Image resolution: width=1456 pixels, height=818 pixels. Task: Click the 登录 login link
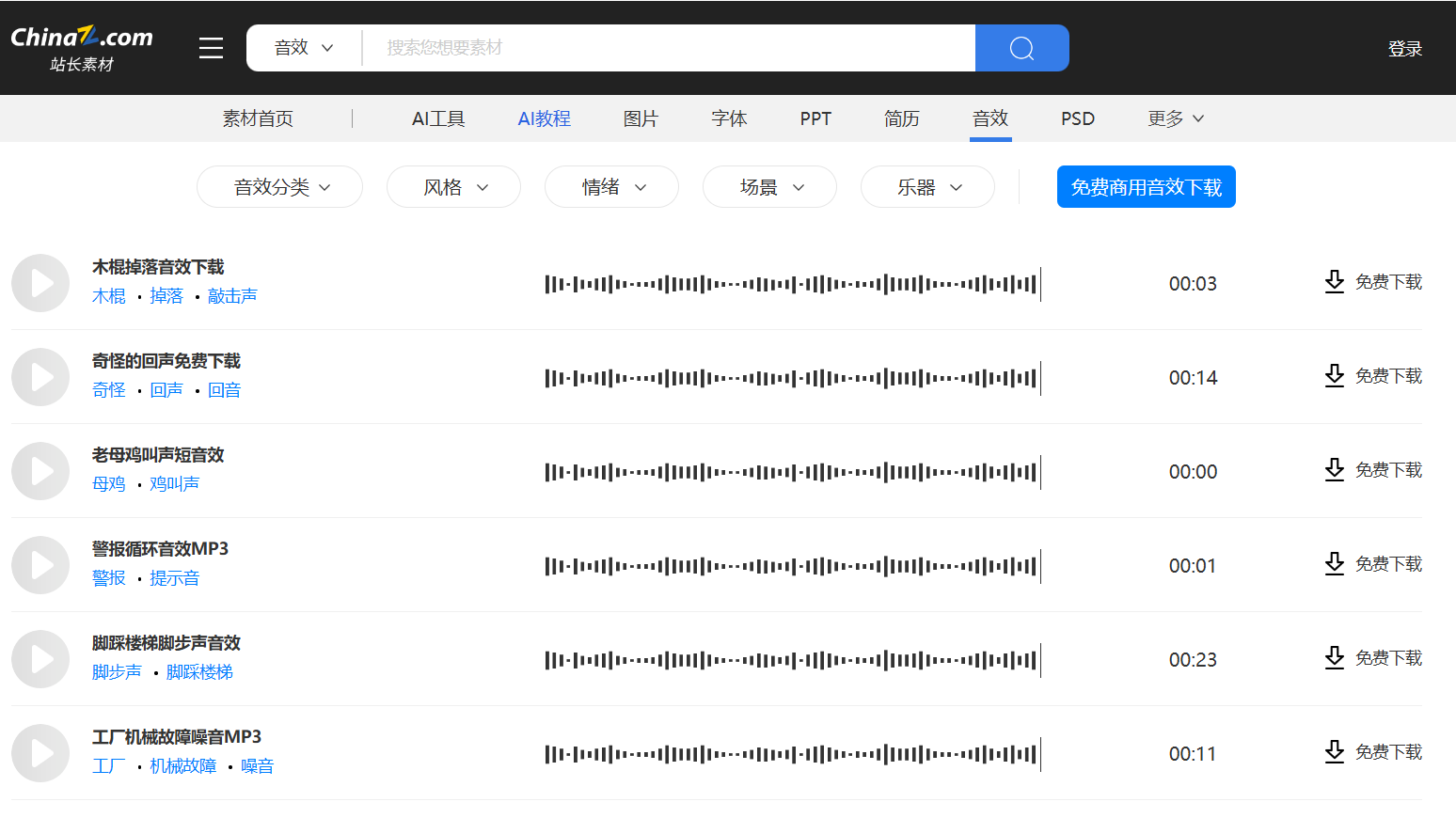point(1405,48)
